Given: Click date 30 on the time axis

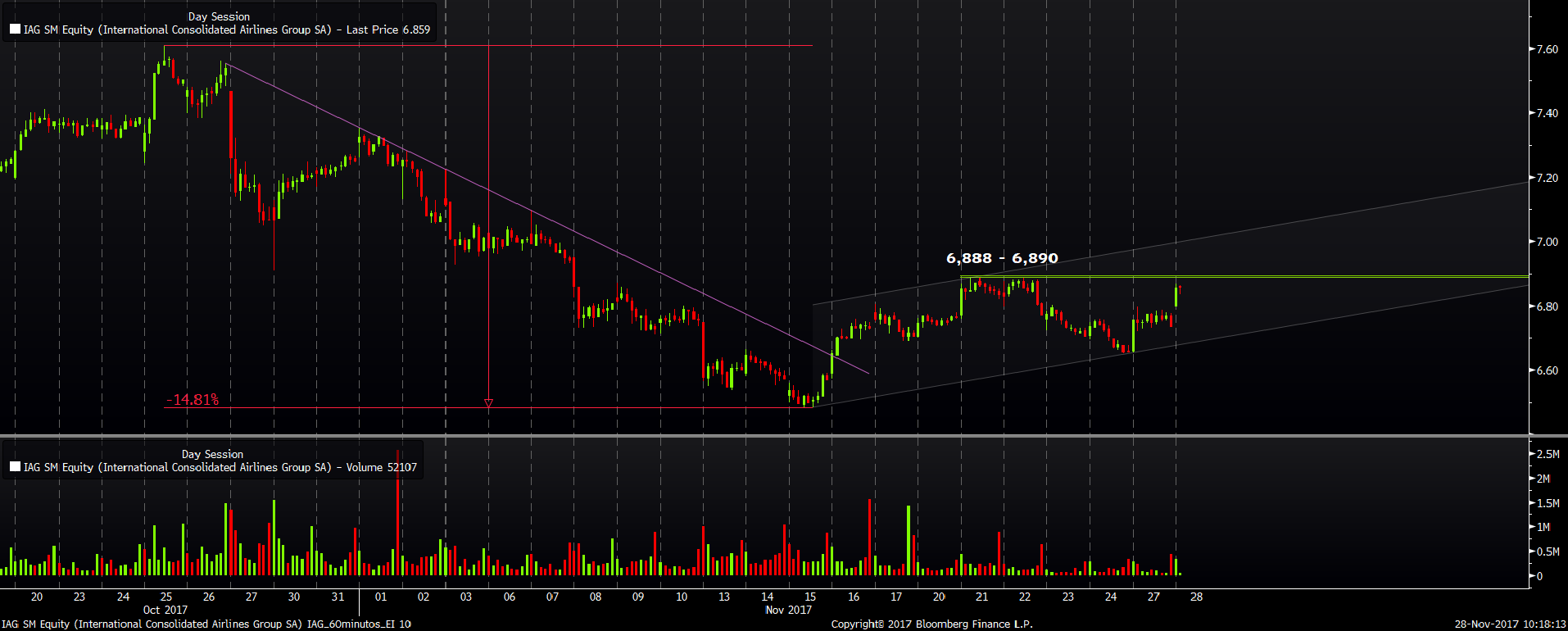Looking at the screenshot, I should (294, 597).
